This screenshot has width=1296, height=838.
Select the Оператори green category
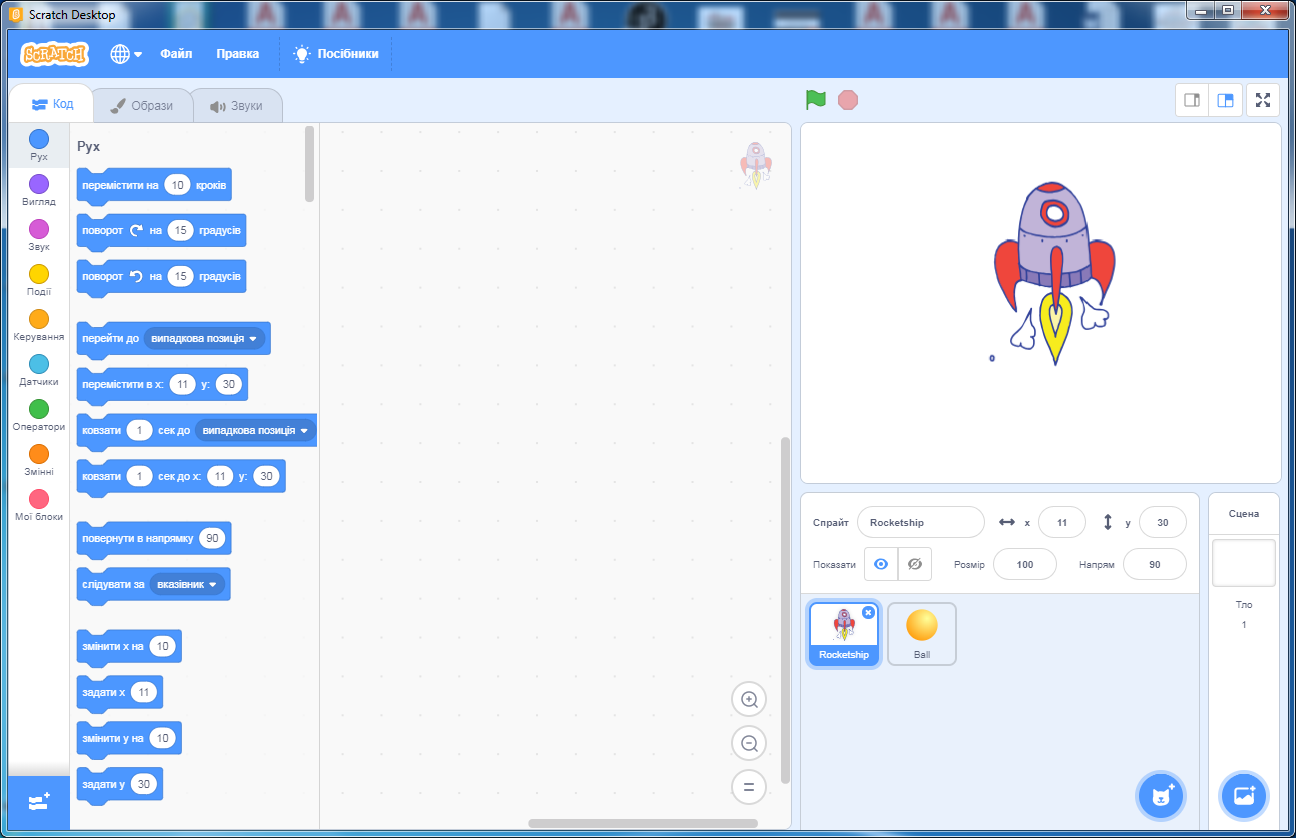[39, 415]
